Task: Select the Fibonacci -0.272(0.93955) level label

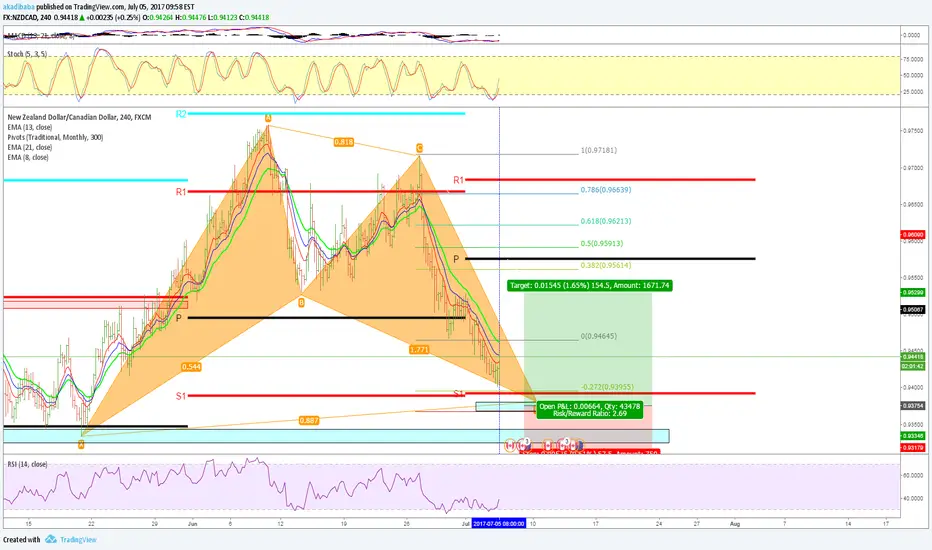Action: 607,387
